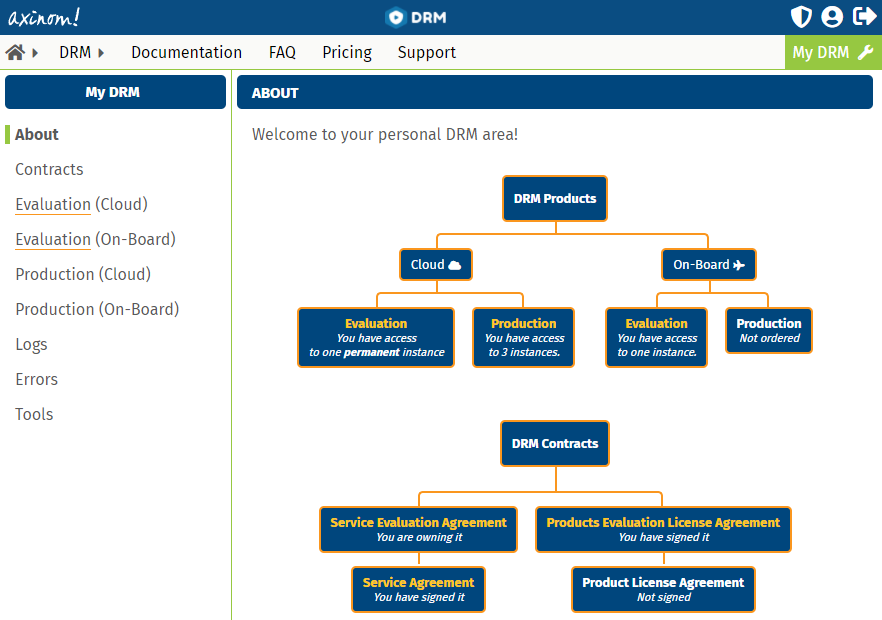Screen dimensions: 882x620
Task: Open Evaluation (On-Board) in the sidebar
Action: [96, 239]
